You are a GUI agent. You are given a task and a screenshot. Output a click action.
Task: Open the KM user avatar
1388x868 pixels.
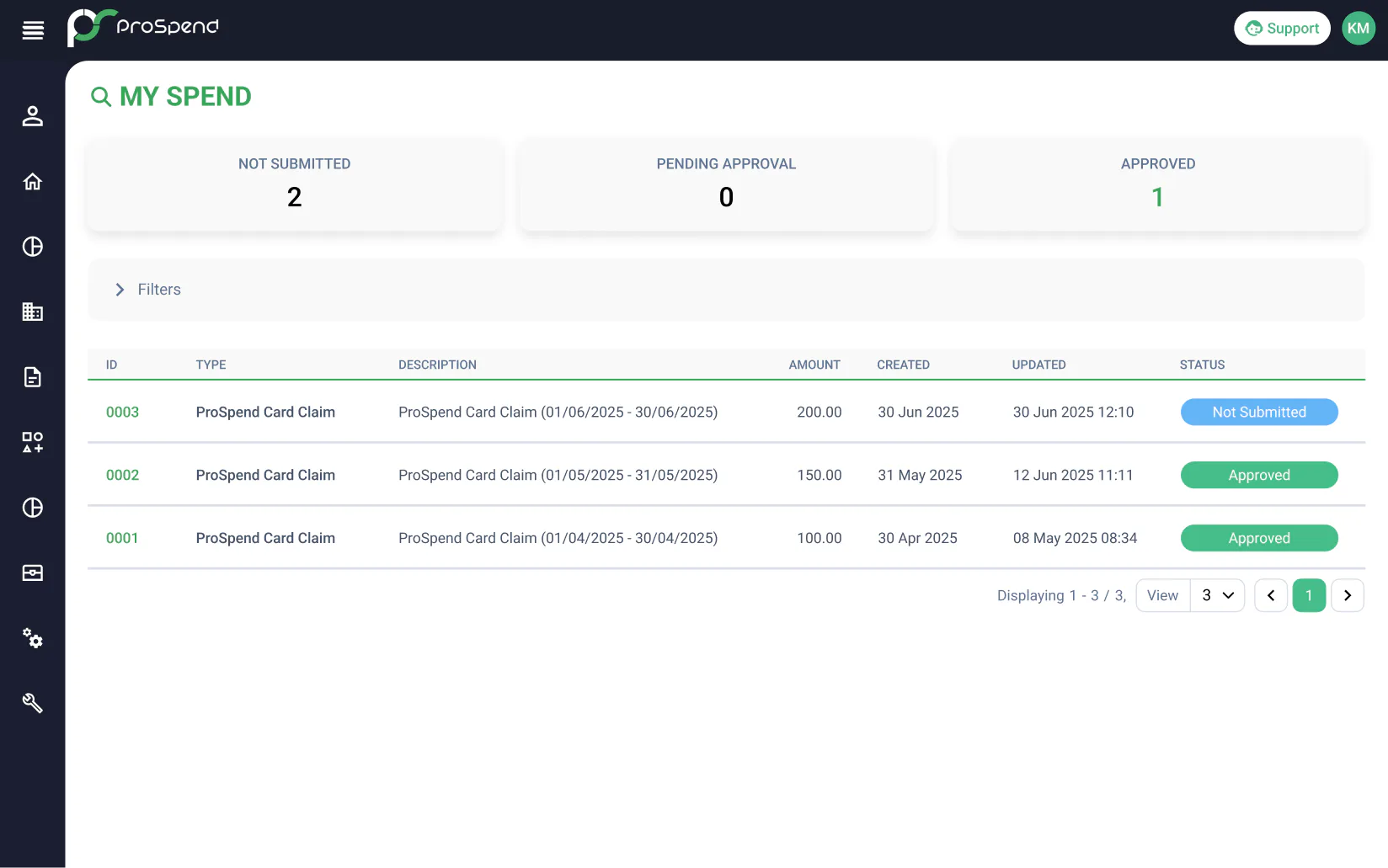pos(1358,29)
